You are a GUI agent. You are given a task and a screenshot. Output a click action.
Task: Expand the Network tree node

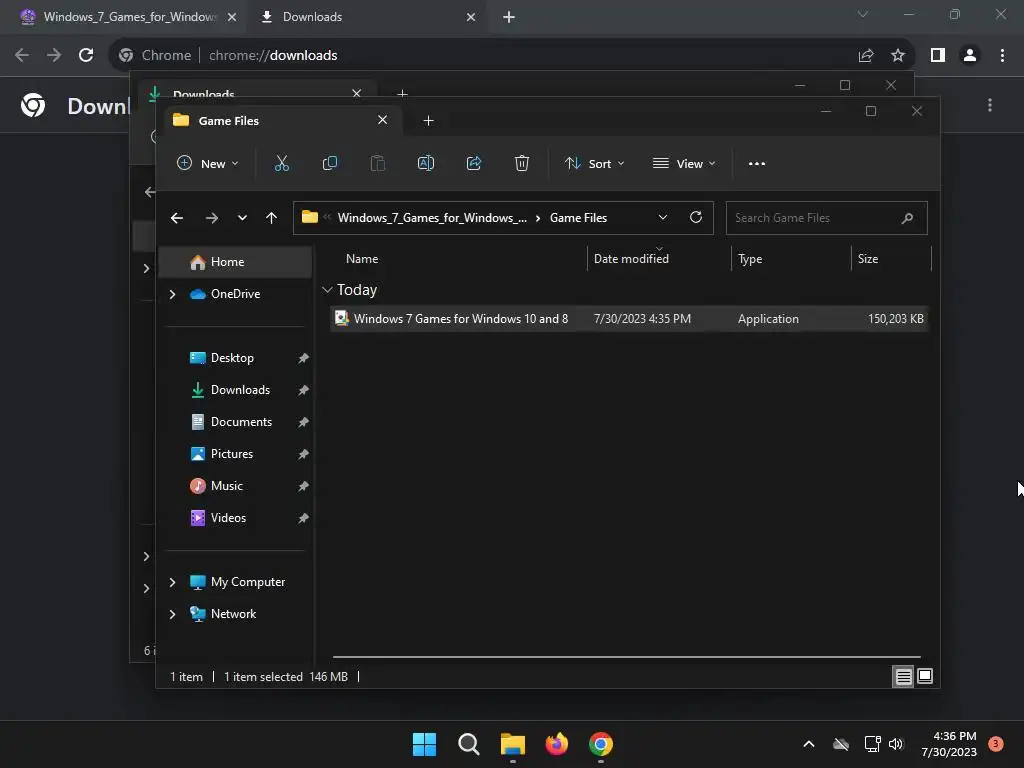[x=172, y=614]
